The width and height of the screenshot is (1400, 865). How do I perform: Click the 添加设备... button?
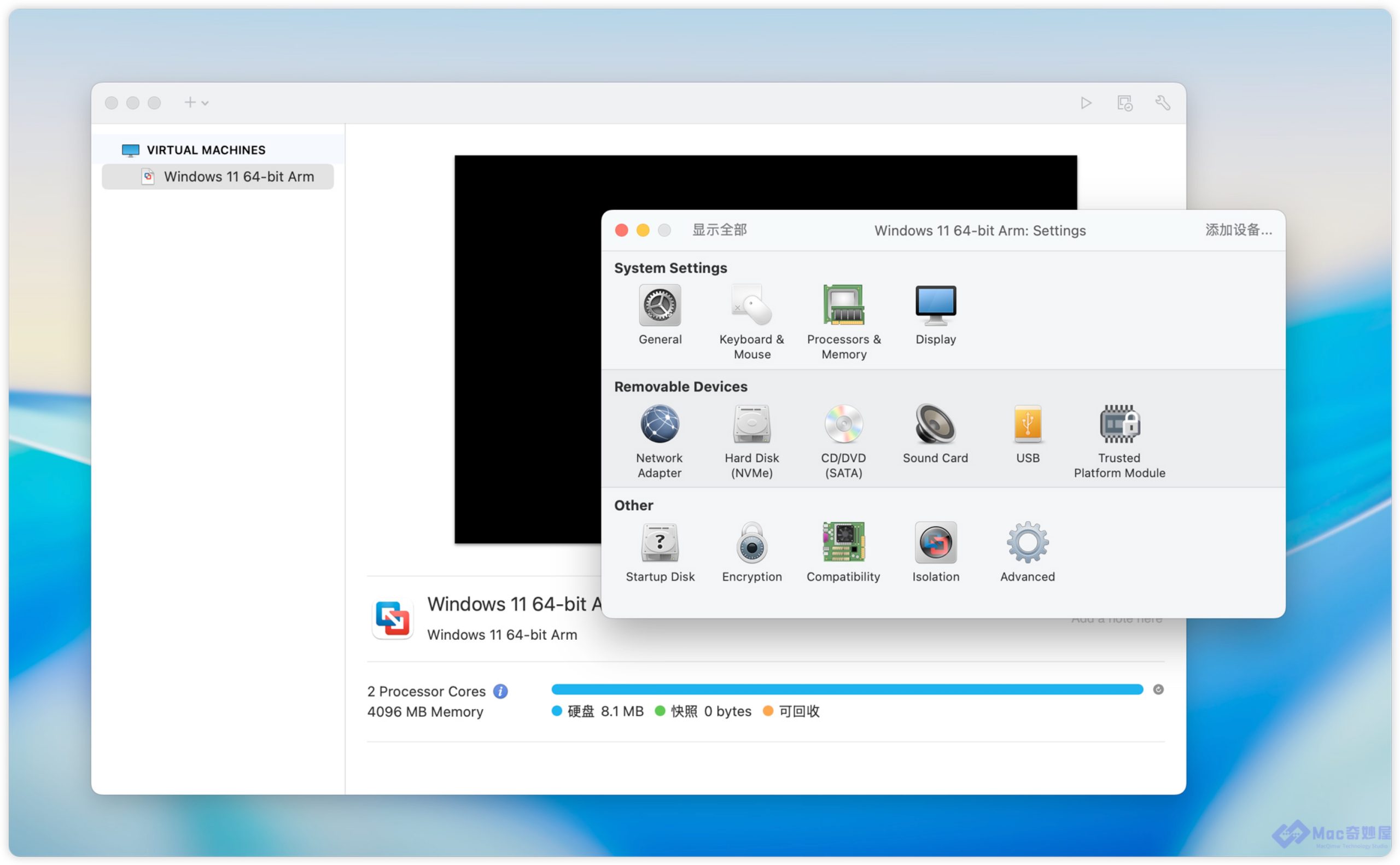1238,230
